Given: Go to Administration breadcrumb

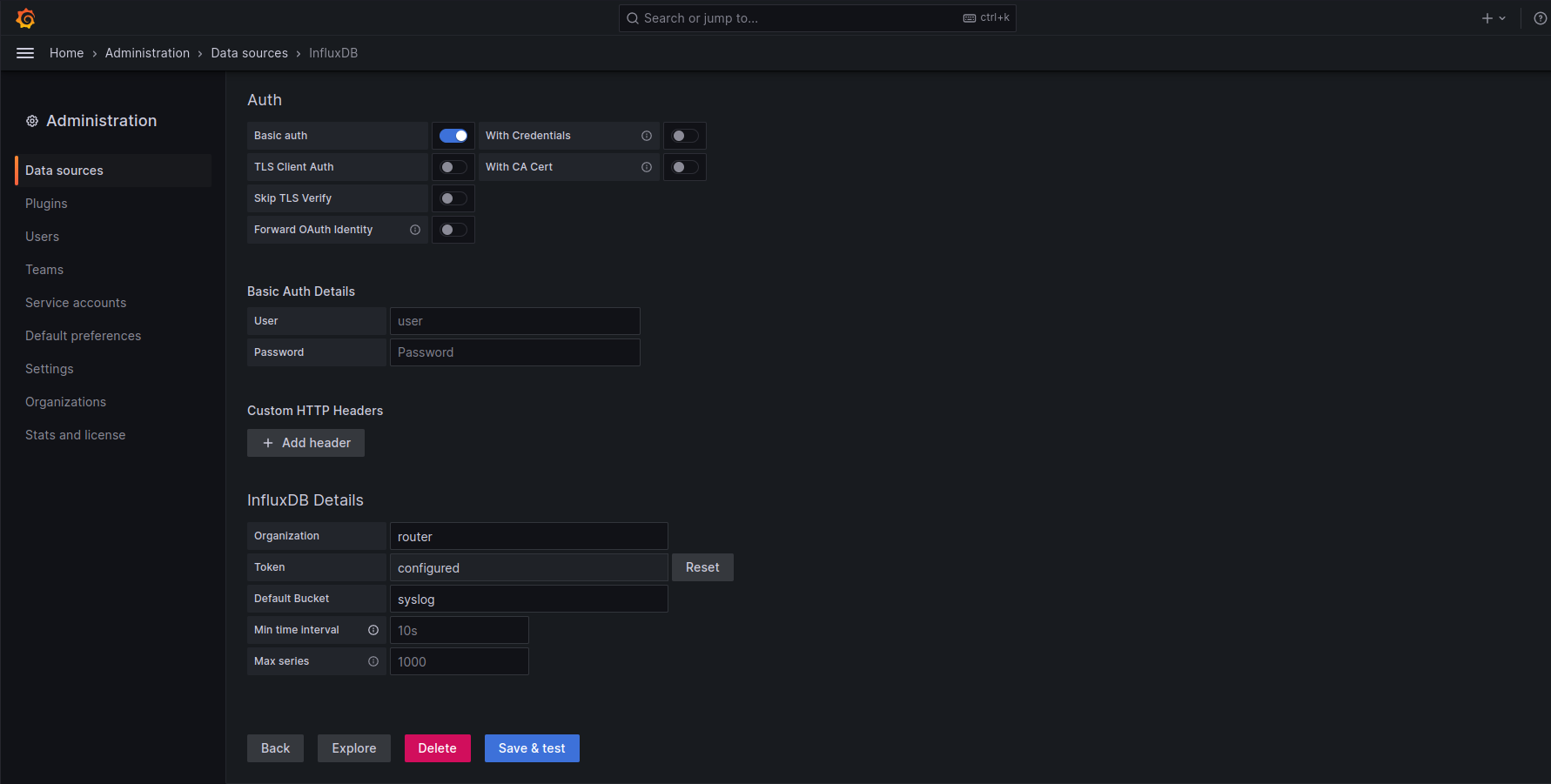Looking at the screenshot, I should coord(147,53).
